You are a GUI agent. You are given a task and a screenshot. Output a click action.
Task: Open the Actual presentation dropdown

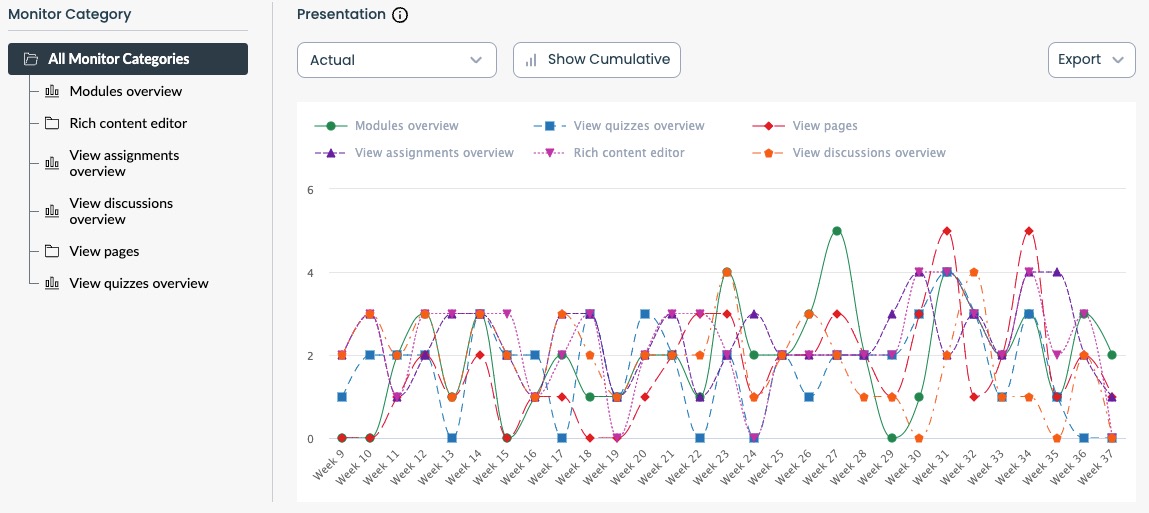point(396,60)
